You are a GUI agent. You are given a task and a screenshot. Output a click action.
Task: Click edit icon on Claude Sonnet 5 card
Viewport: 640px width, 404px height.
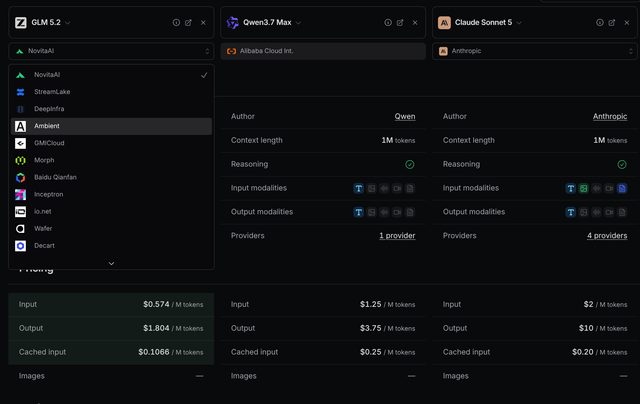point(612,22)
